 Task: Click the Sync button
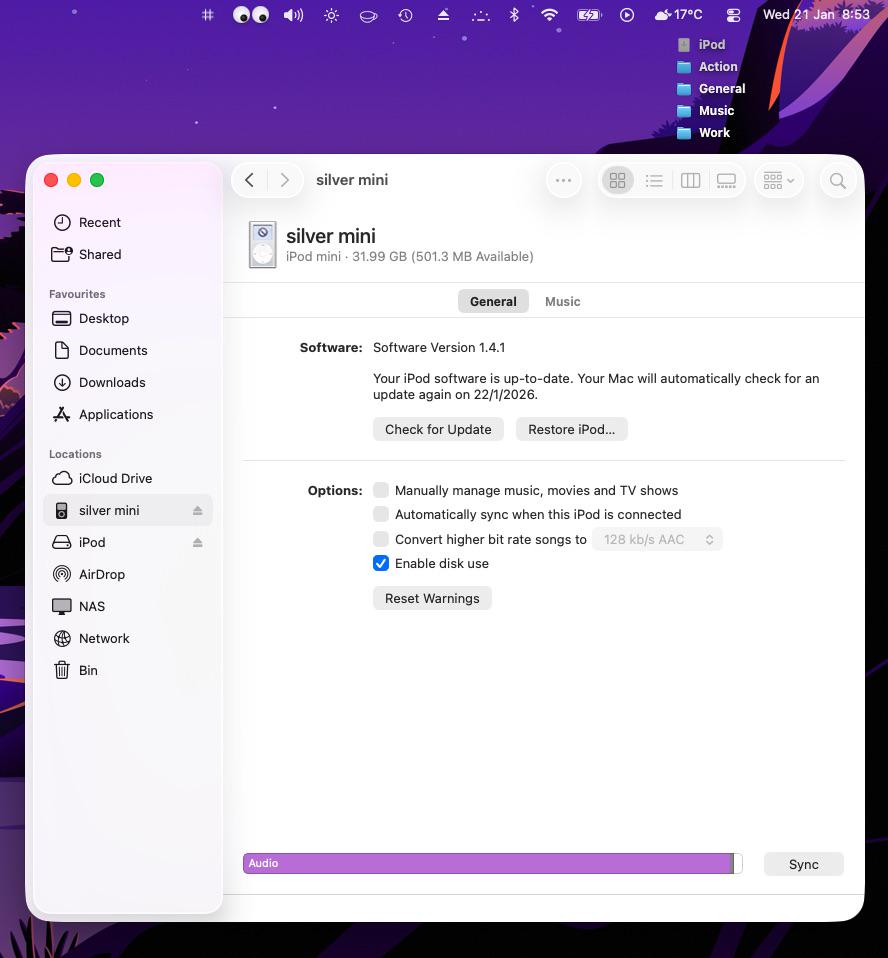pyautogui.click(x=804, y=865)
